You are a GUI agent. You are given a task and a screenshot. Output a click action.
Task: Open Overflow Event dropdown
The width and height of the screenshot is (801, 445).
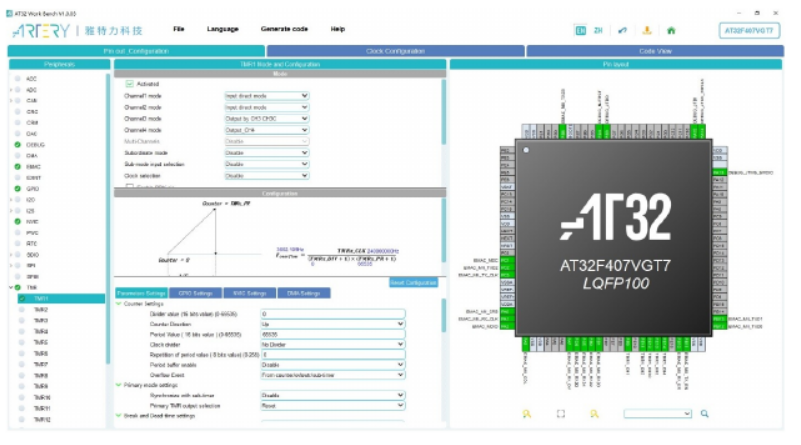pyautogui.click(x=333, y=375)
